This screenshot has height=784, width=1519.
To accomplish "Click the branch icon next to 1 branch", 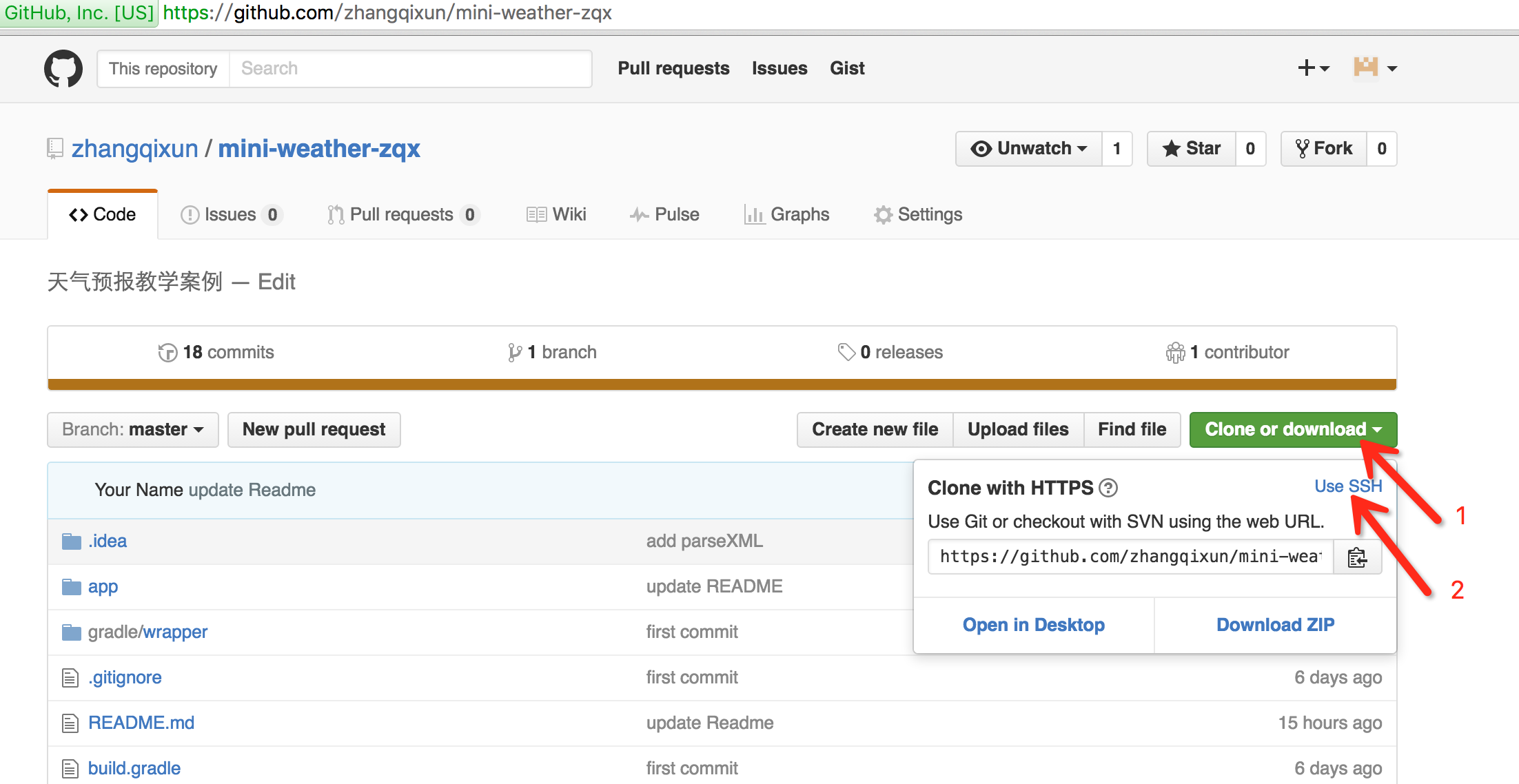I will tap(514, 353).
